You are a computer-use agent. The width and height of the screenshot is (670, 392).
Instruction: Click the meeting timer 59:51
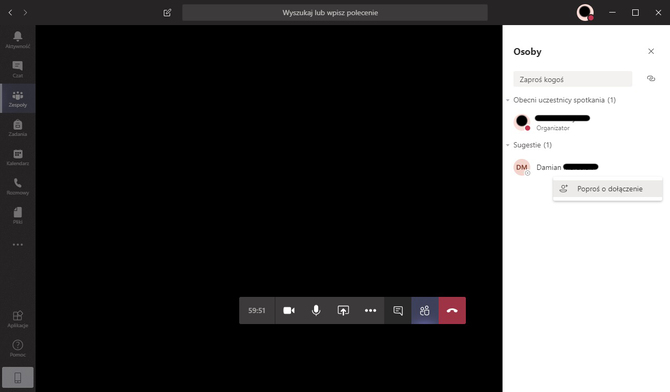257,310
